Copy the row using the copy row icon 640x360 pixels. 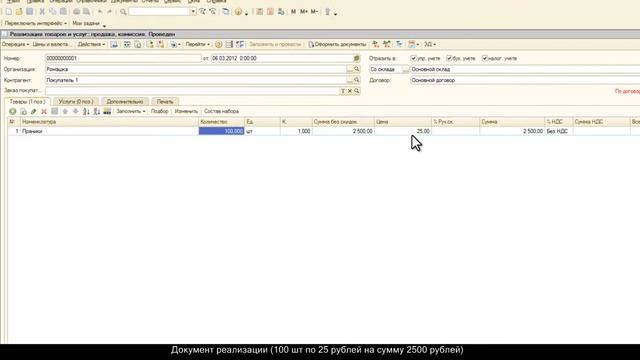23,111
